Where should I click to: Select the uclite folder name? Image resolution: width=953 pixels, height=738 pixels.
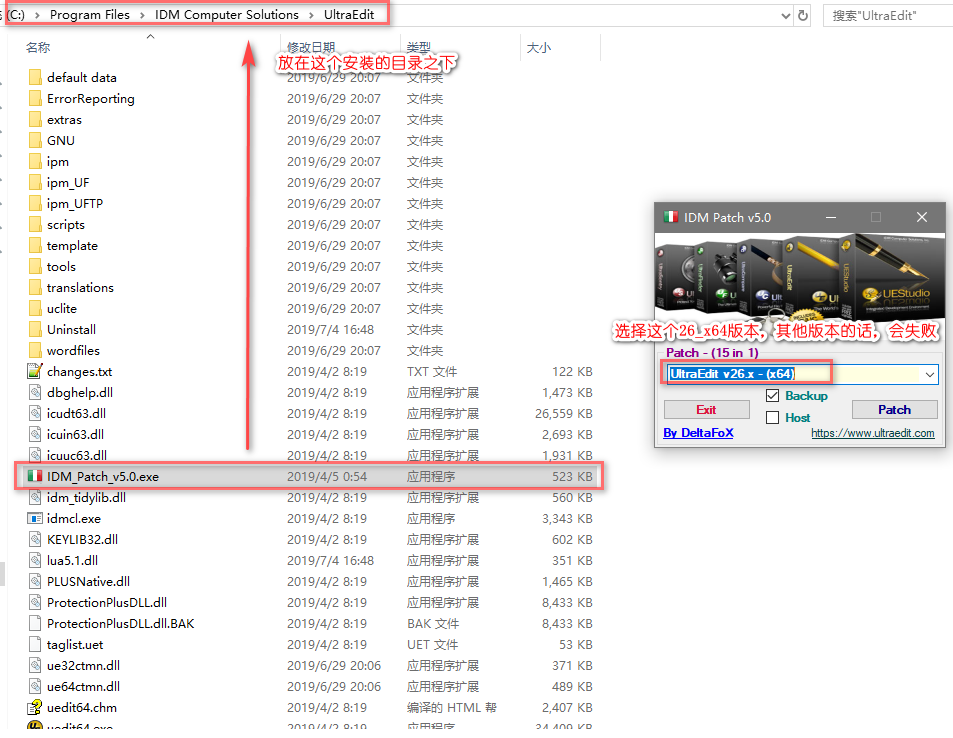pyautogui.click(x=62, y=308)
